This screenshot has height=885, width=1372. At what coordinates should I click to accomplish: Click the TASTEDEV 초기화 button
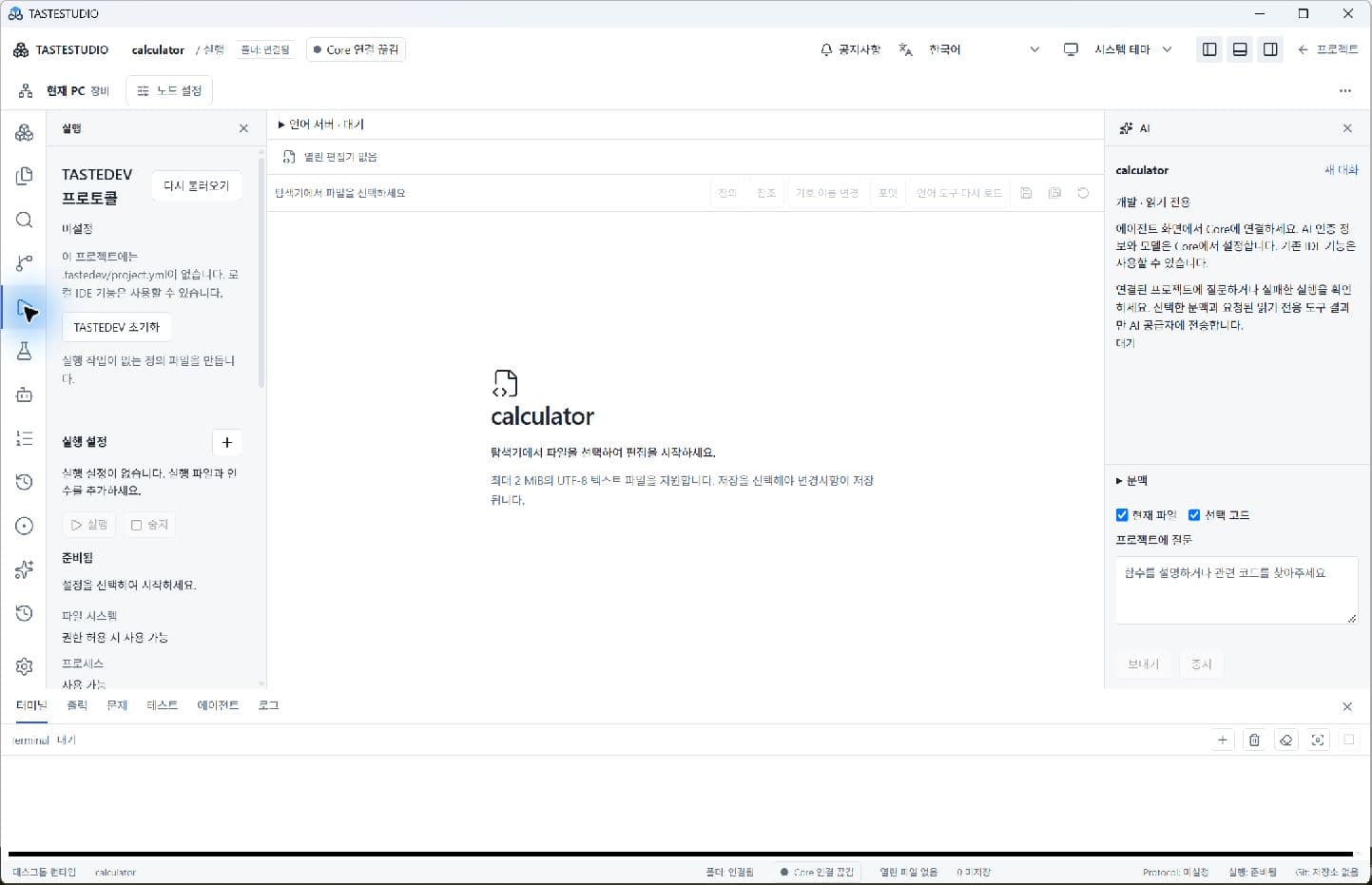coord(117,327)
